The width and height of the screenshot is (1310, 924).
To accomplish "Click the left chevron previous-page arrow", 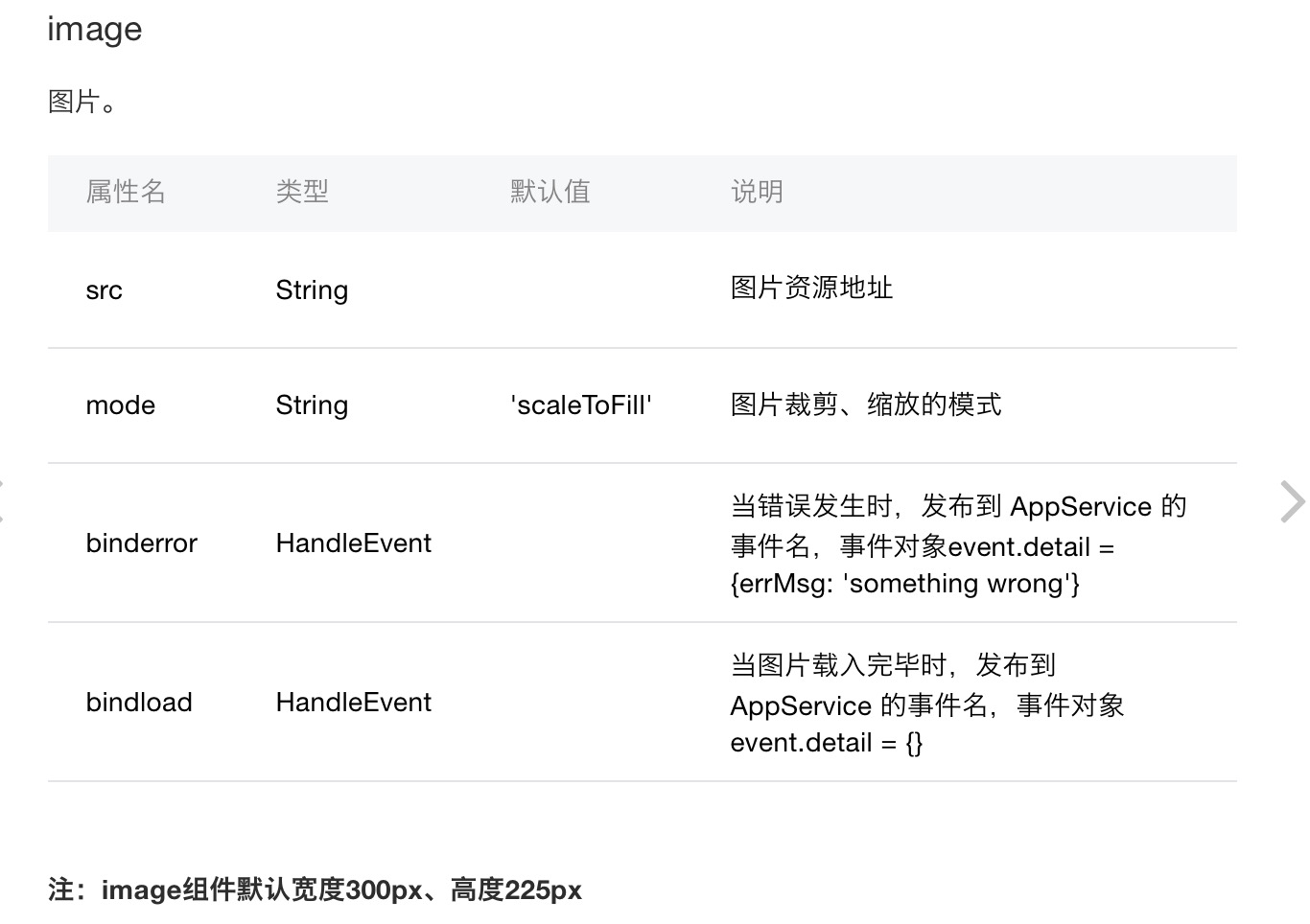I will [3, 502].
